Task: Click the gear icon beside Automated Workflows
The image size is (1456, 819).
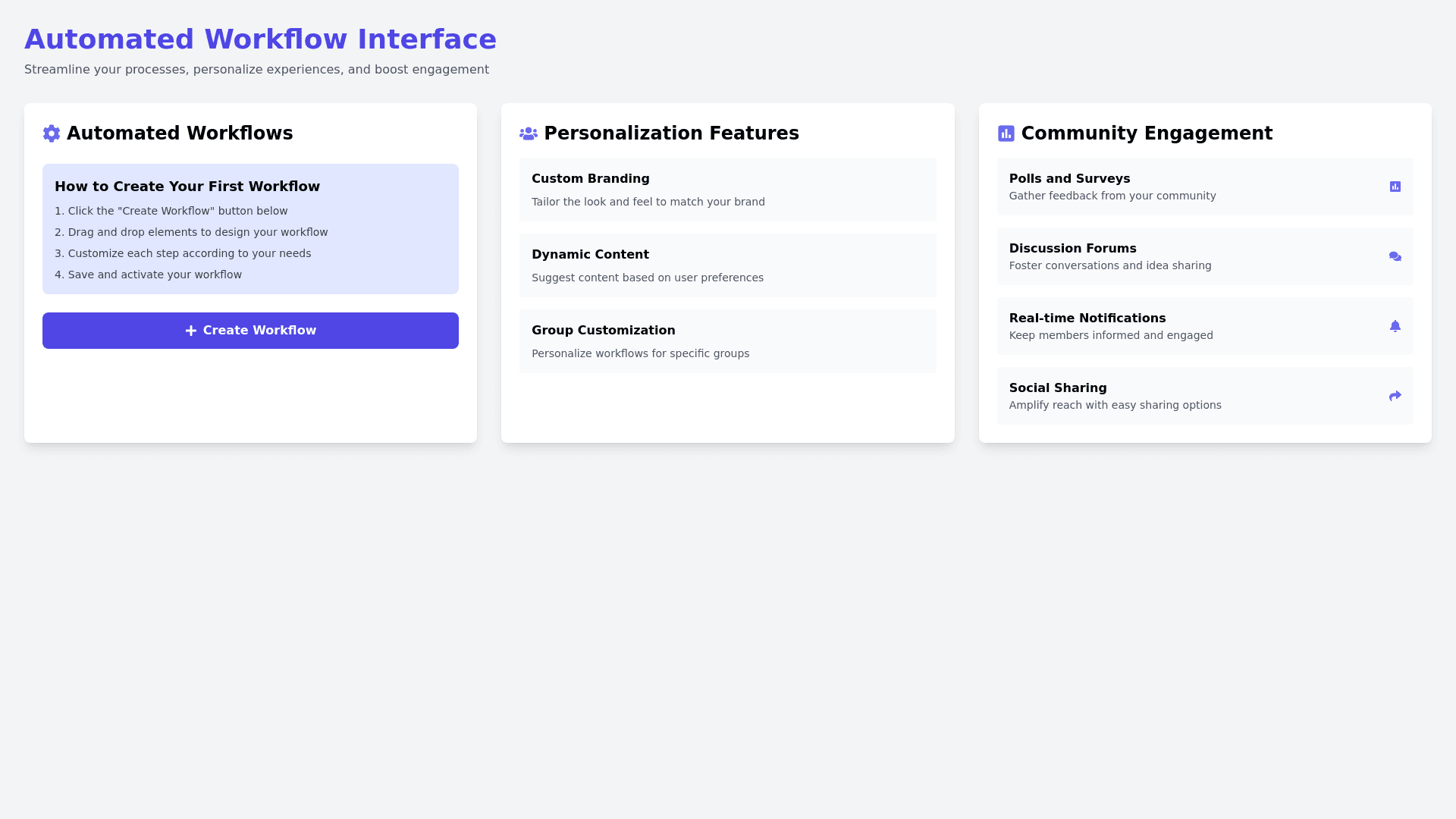Action: (x=52, y=133)
